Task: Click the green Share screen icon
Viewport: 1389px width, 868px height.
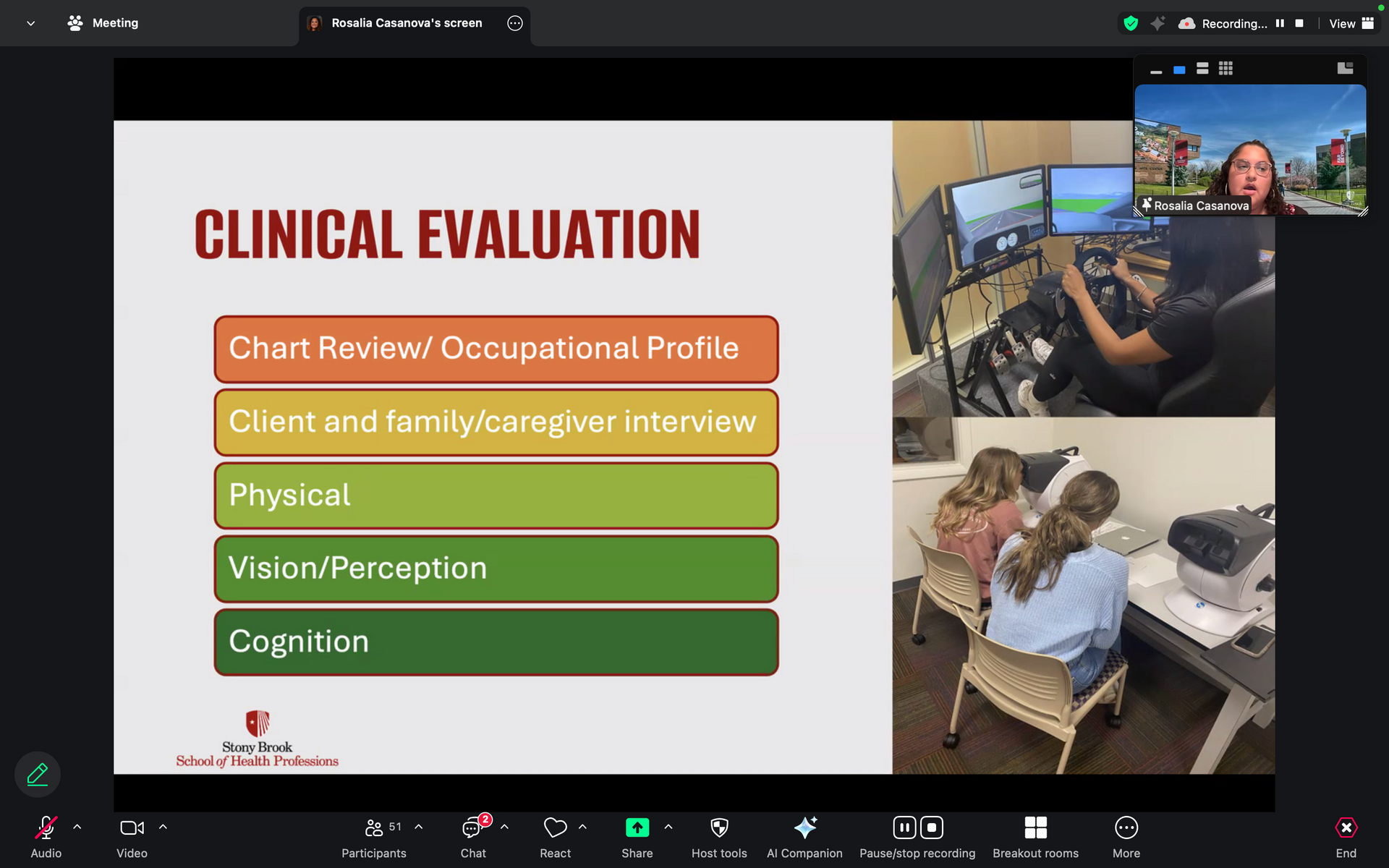Action: click(637, 828)
